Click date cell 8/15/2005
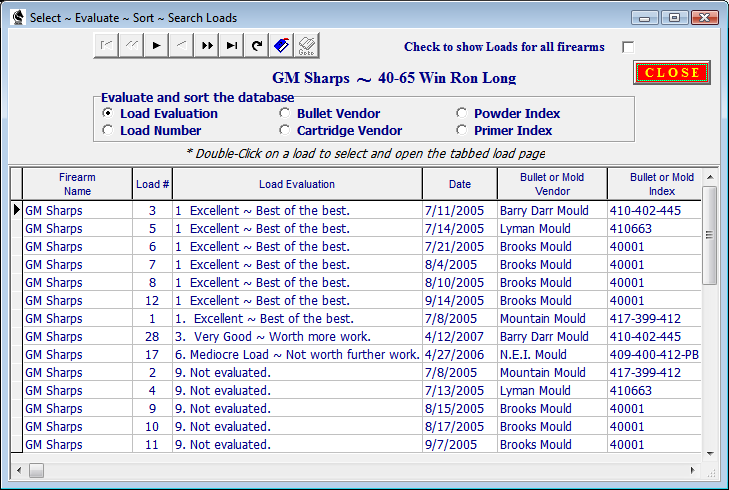Viewport: 729px width, 490px height. tap(460, 408)
